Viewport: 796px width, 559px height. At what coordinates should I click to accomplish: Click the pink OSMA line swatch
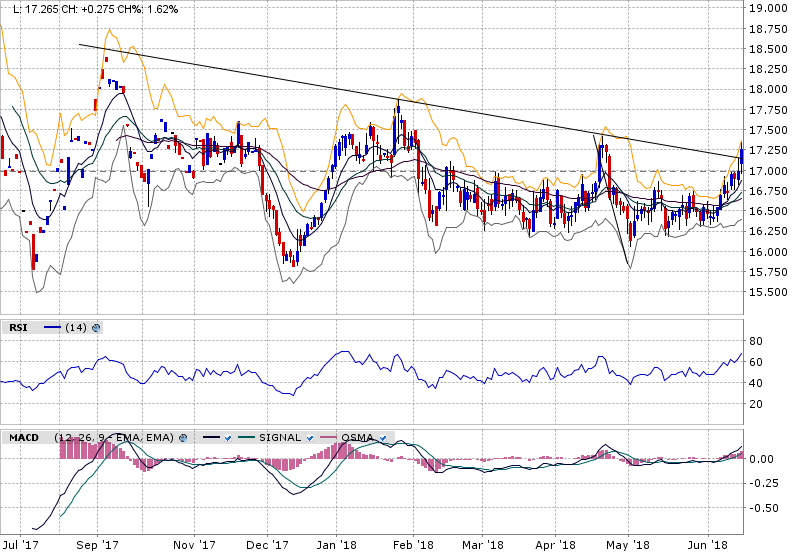328,438
